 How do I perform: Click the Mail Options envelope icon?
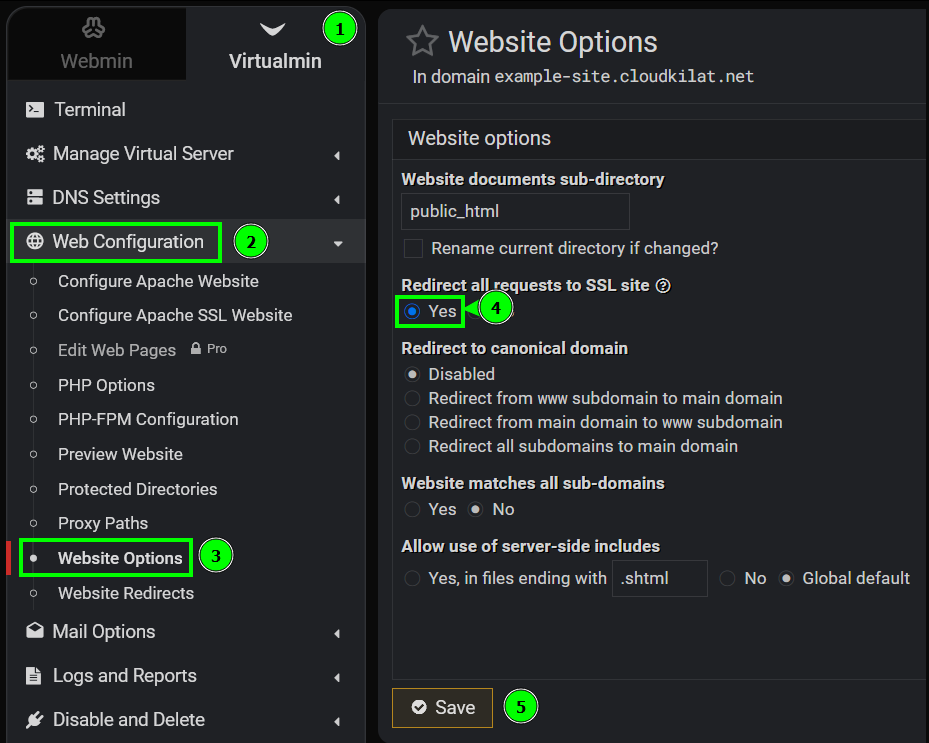coord(35,630)
